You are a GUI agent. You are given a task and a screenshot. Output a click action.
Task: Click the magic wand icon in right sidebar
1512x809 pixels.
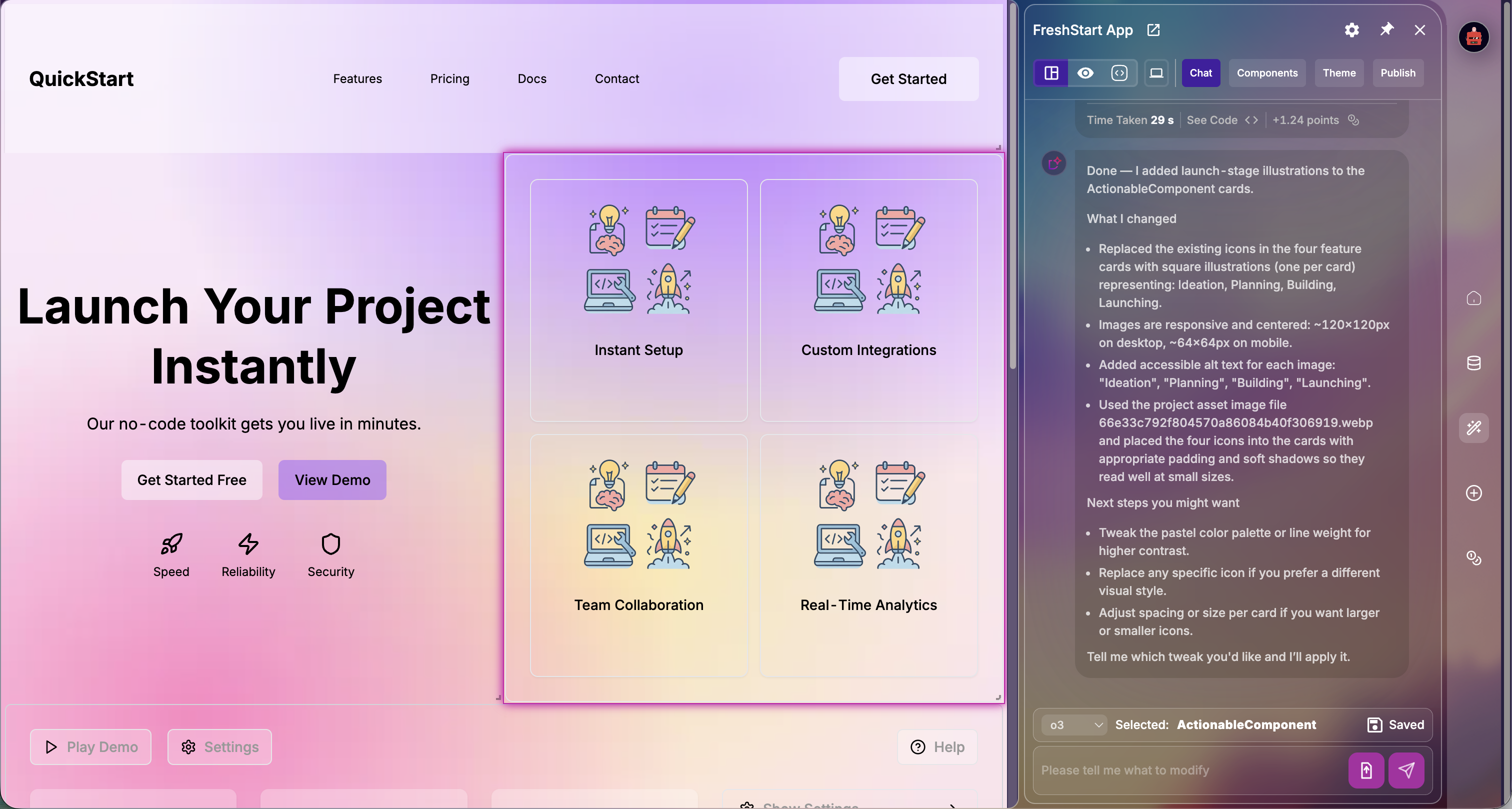coord(1473,428)
